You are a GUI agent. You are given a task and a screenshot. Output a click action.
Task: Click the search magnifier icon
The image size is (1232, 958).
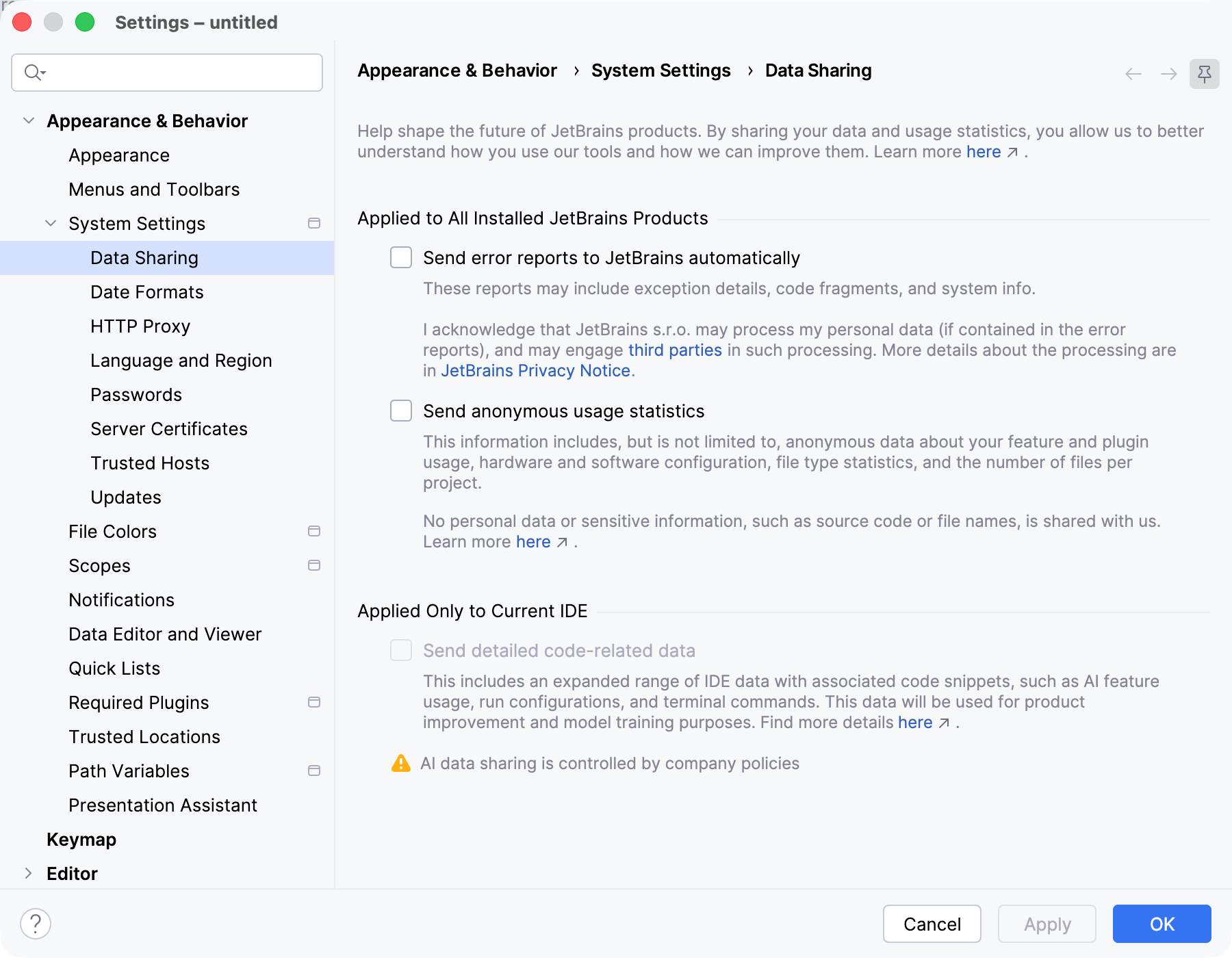(x=34, y=73)
